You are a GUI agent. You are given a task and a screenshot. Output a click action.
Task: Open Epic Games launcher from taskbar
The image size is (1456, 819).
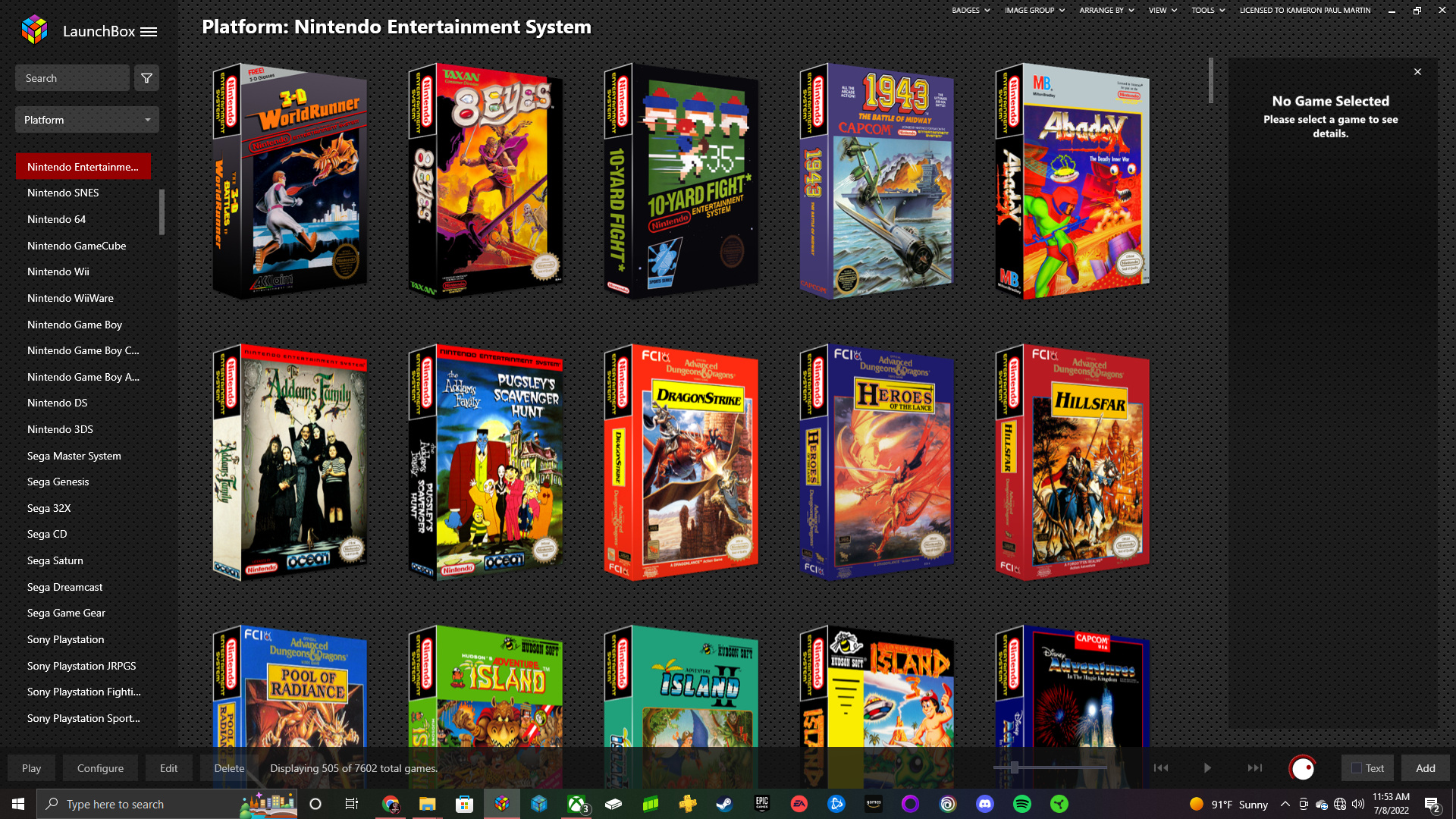(762, 804)
